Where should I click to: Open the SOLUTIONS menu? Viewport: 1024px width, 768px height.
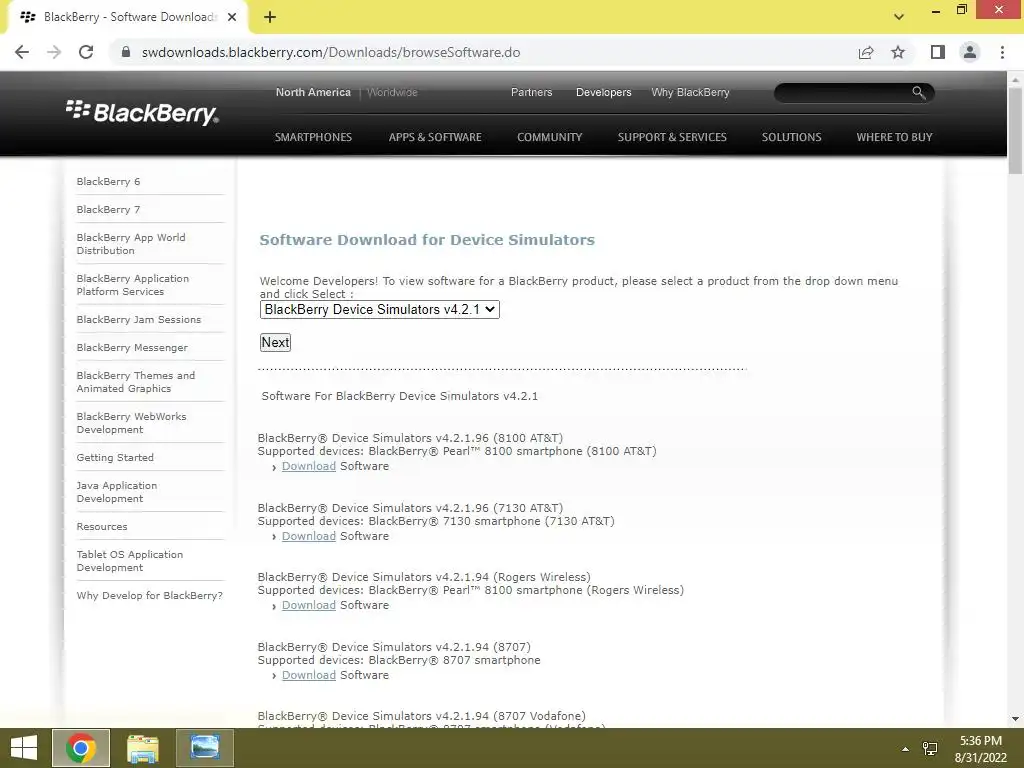792,137
